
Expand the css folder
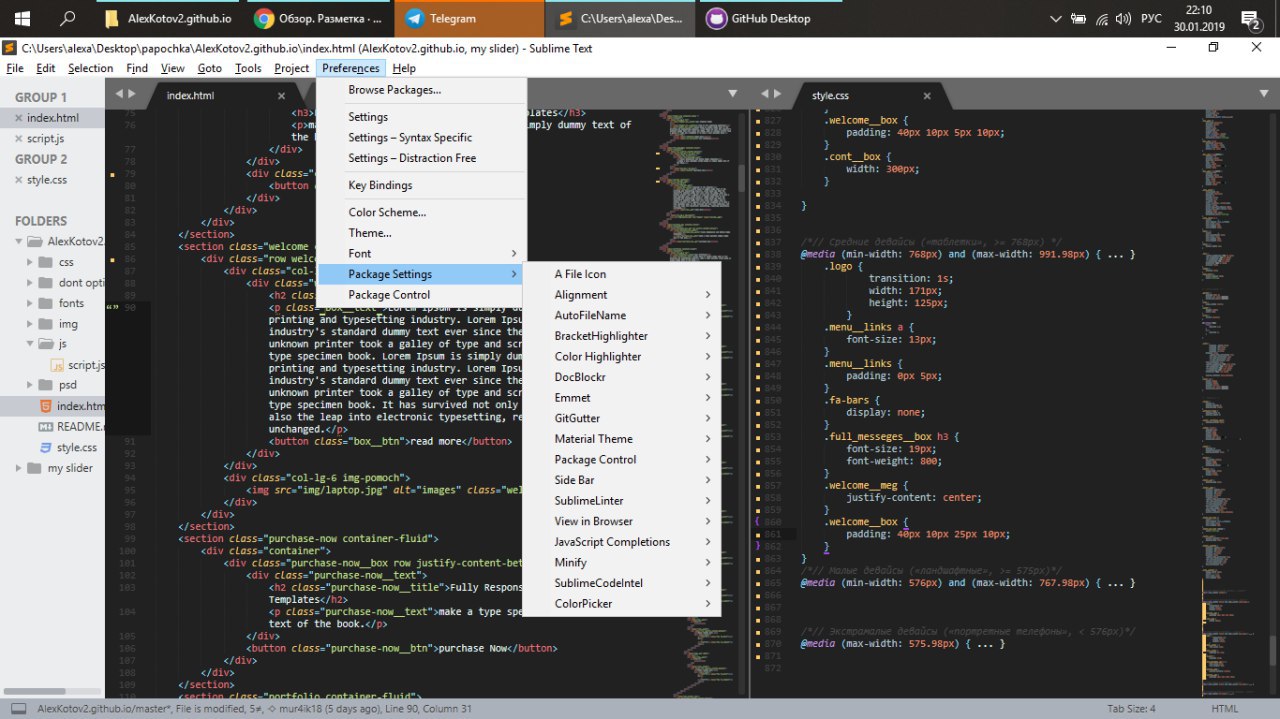[x=30, y=262]
